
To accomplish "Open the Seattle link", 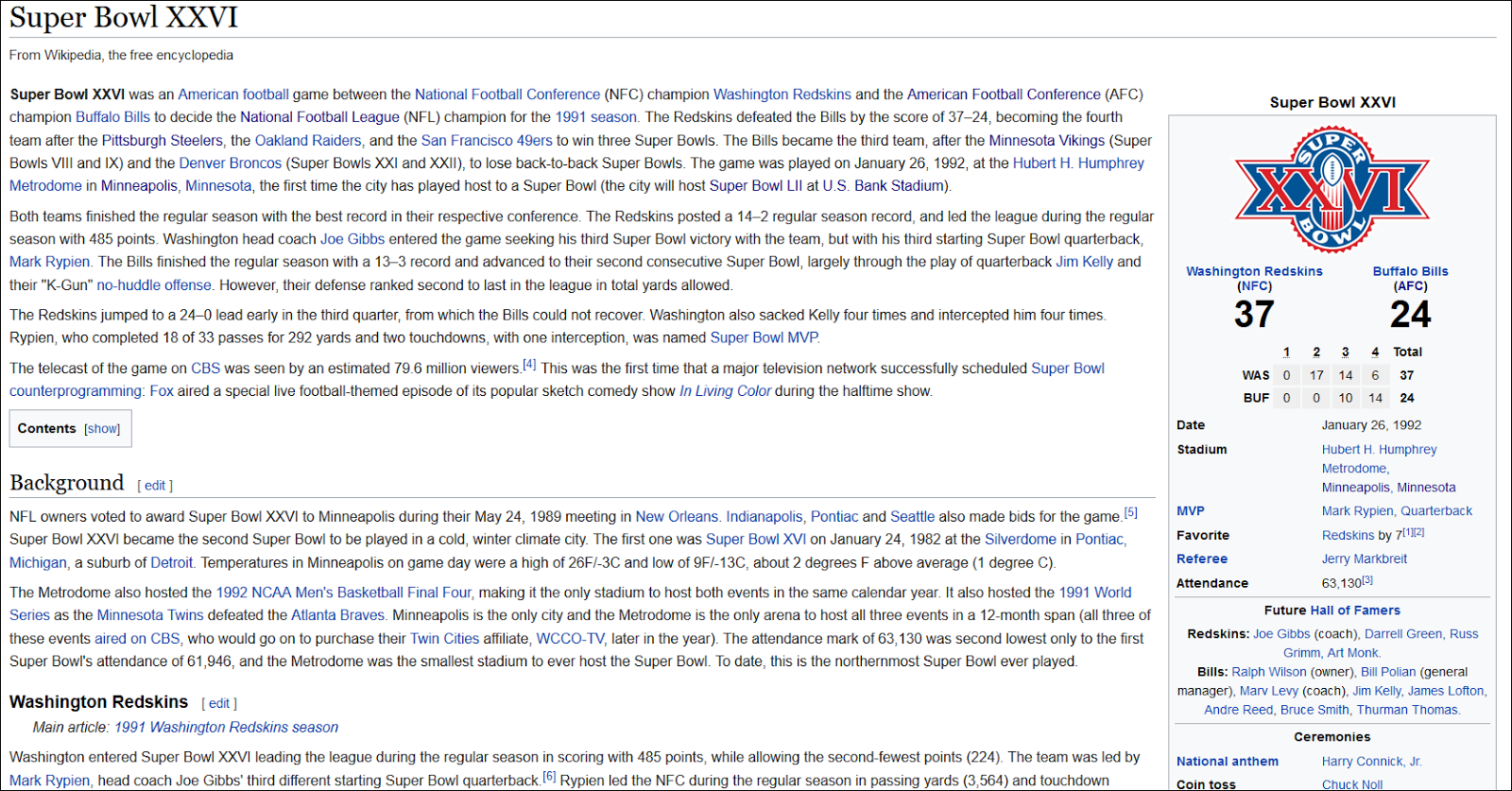I will [x=913, y=517].
